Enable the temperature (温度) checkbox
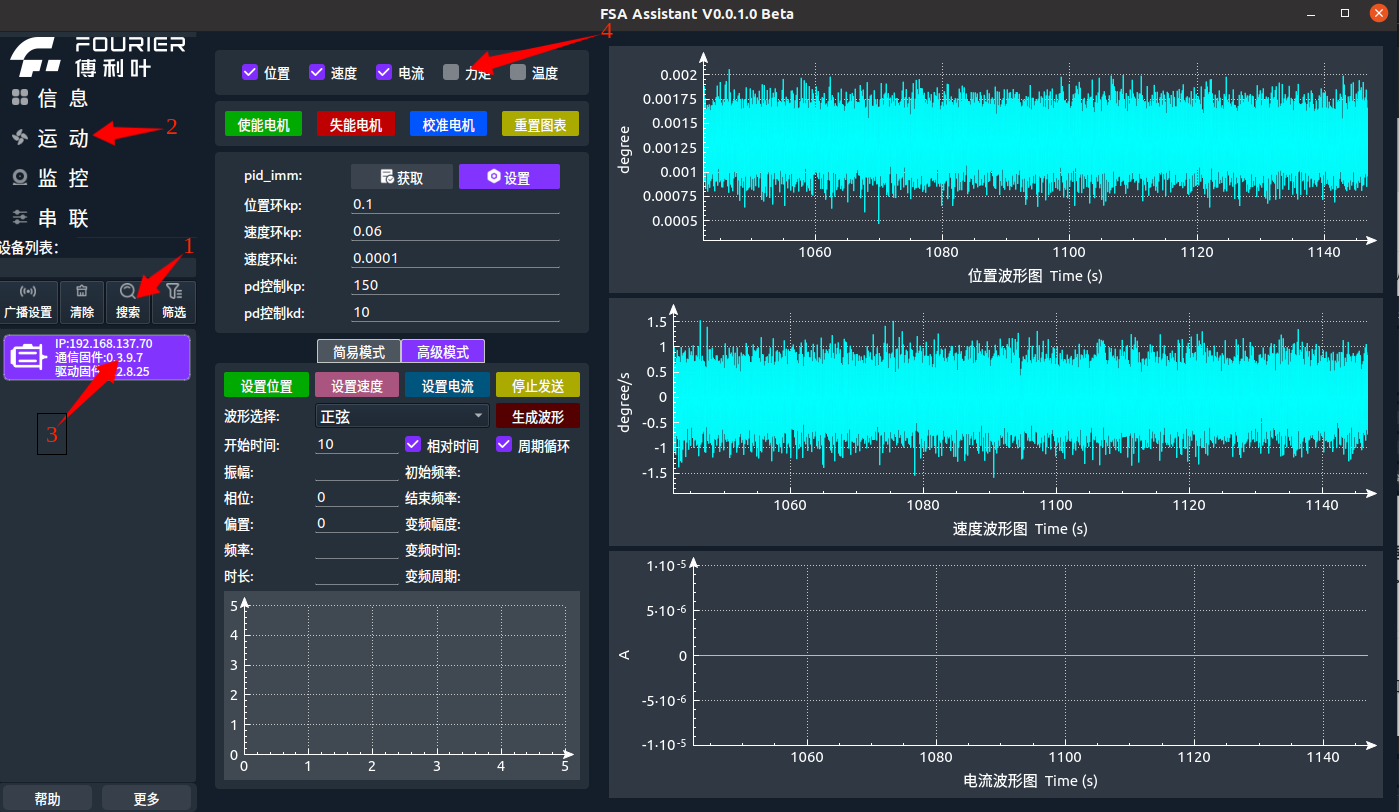Image resolution: width=1399 pixels, height=812 pixels. pyautogui.click(x=518, y=72)
